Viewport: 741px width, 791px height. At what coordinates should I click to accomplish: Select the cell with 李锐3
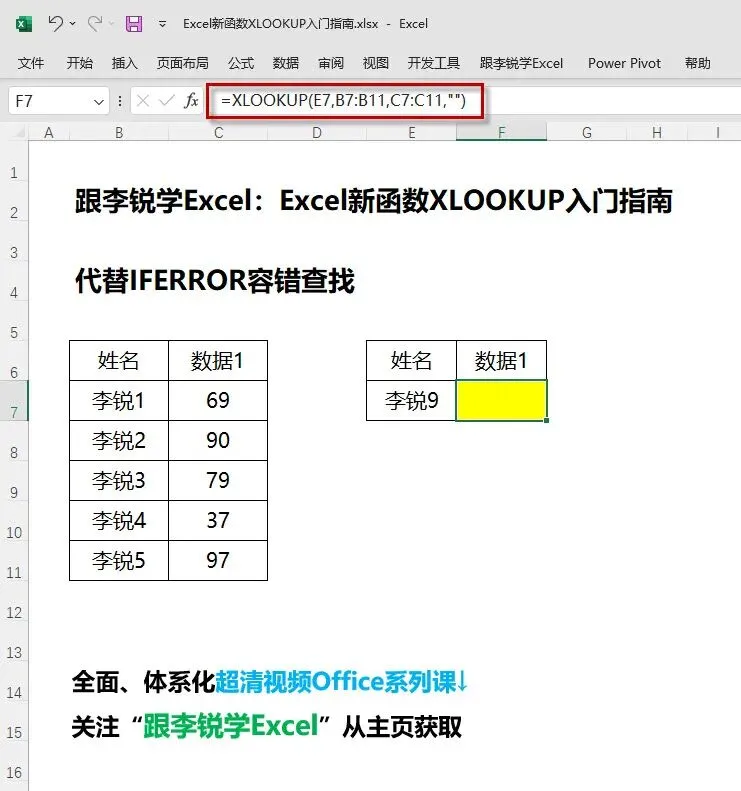click(119, 480)
